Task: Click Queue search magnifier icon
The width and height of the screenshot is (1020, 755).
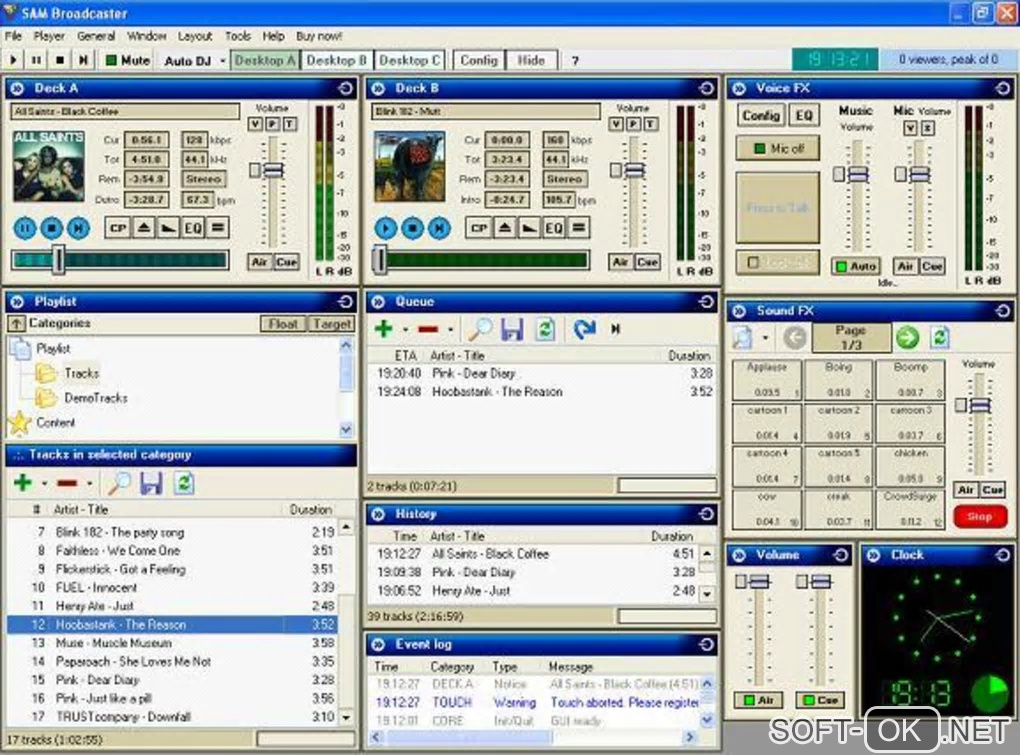Action: [480, 330]
